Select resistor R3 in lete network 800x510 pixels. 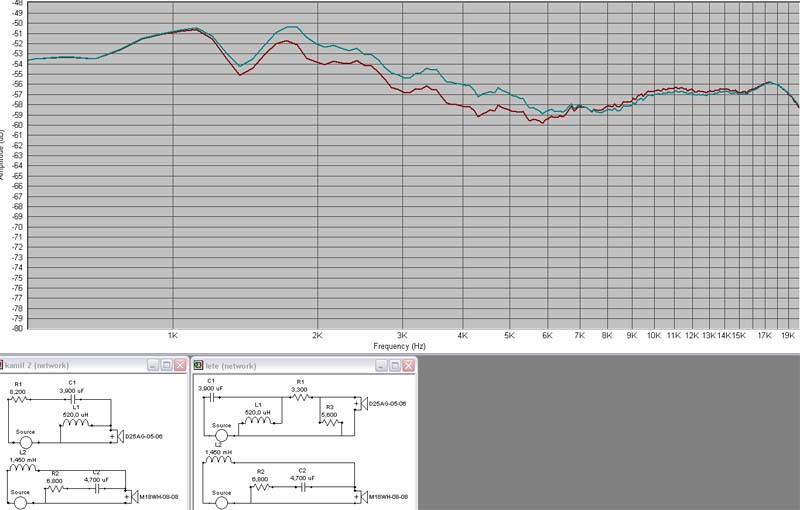(x=330, y=422)
